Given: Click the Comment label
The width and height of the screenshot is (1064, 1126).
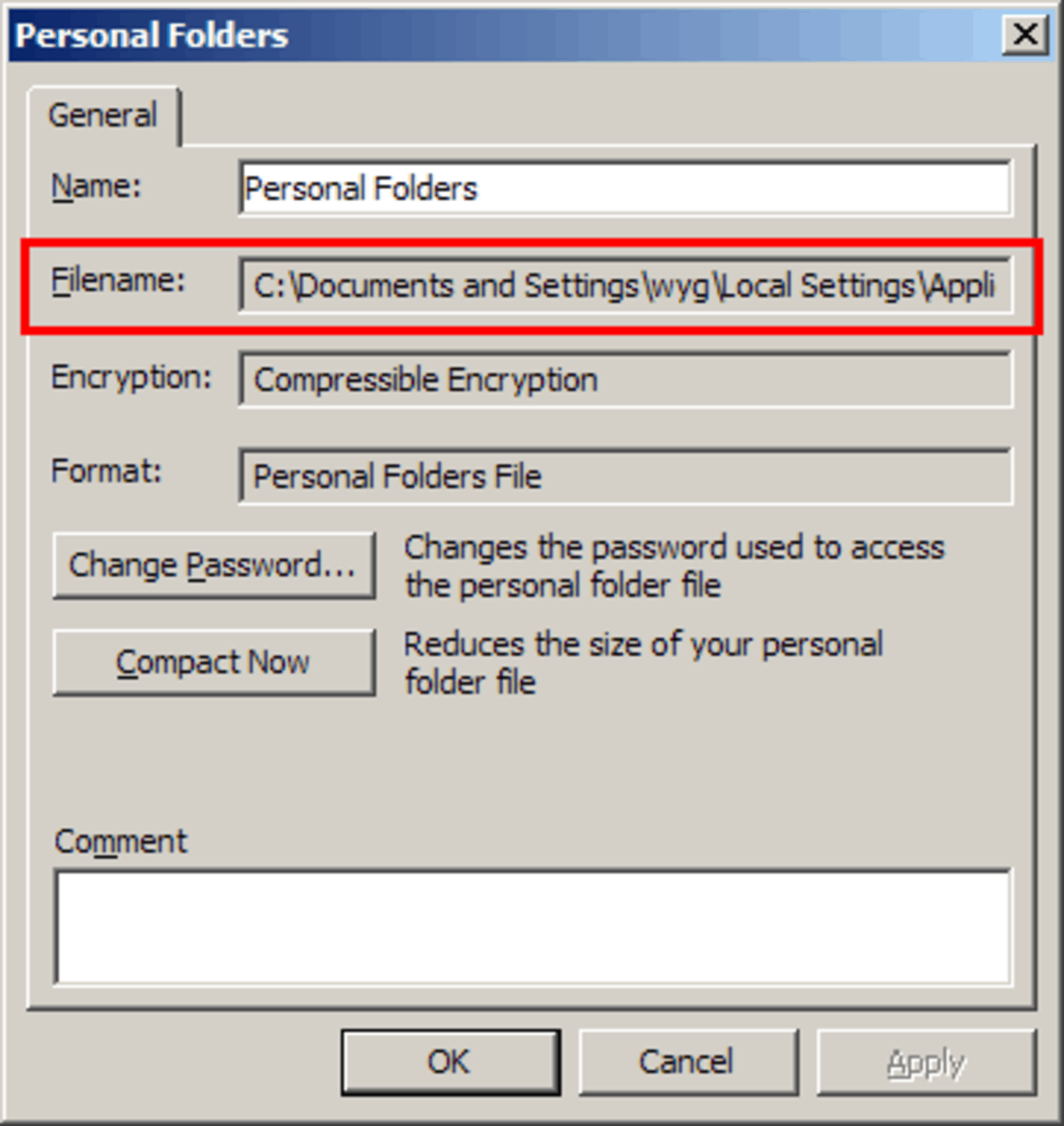Looking at the screenshot, I should (121, 842).
